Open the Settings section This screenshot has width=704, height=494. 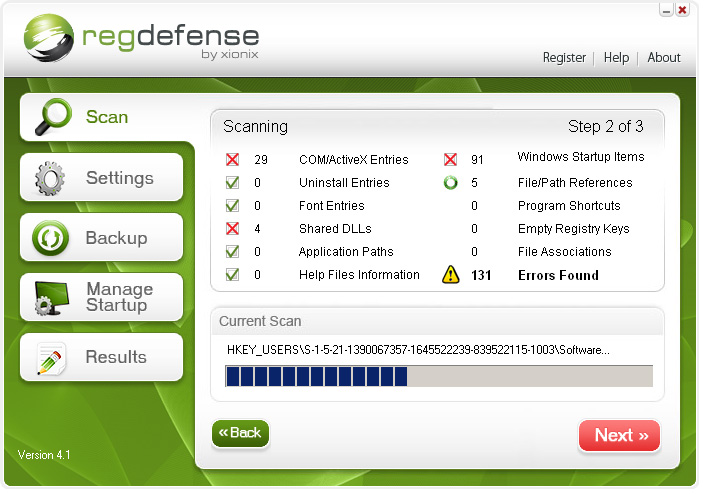(101, 177)
